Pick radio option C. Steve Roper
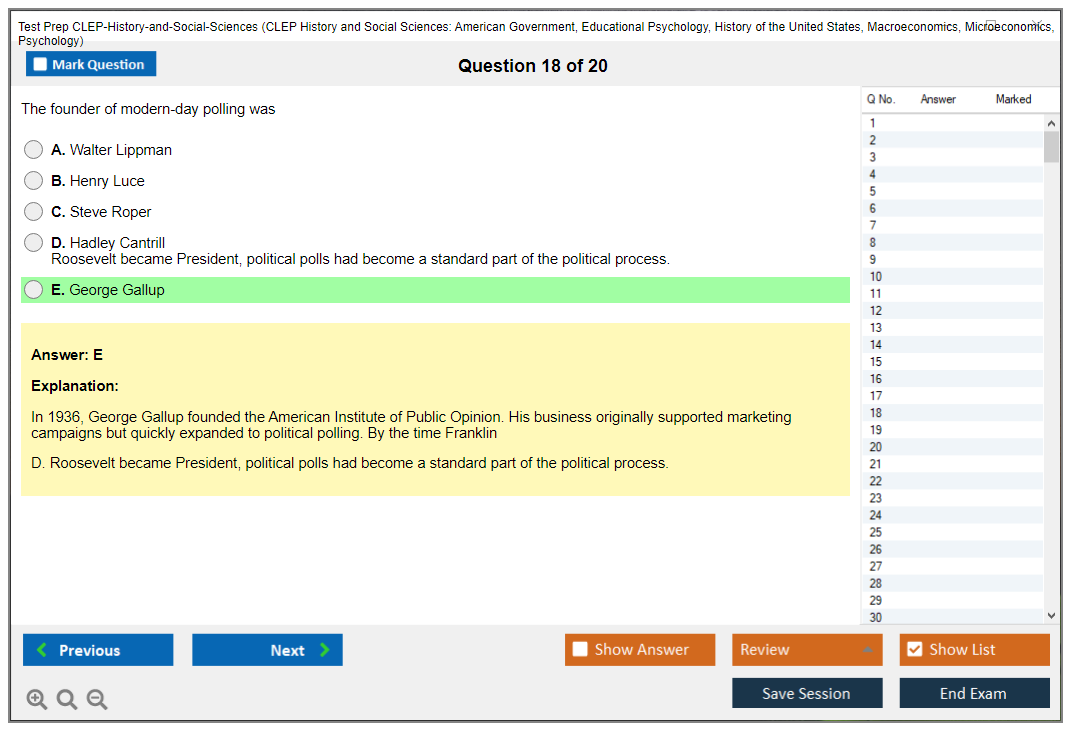Screen dimensions: 1075x735 34,212
